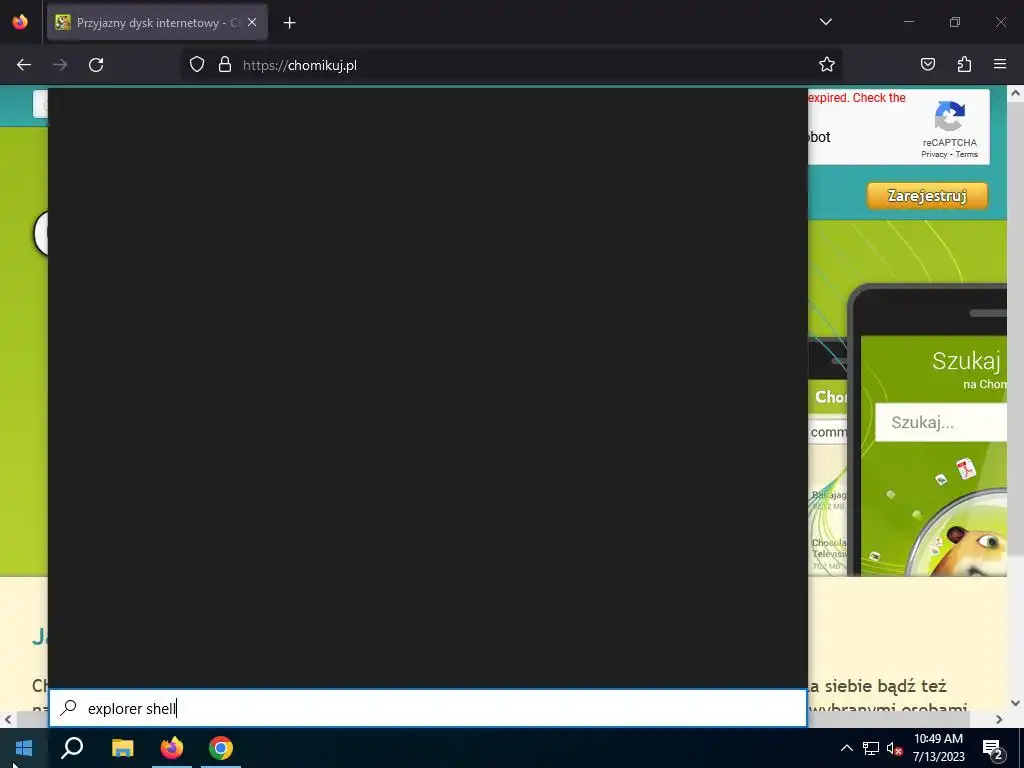Open the network status tray icon
The width and height of the screenshot is (1024, 768).
tap(871, 748)
